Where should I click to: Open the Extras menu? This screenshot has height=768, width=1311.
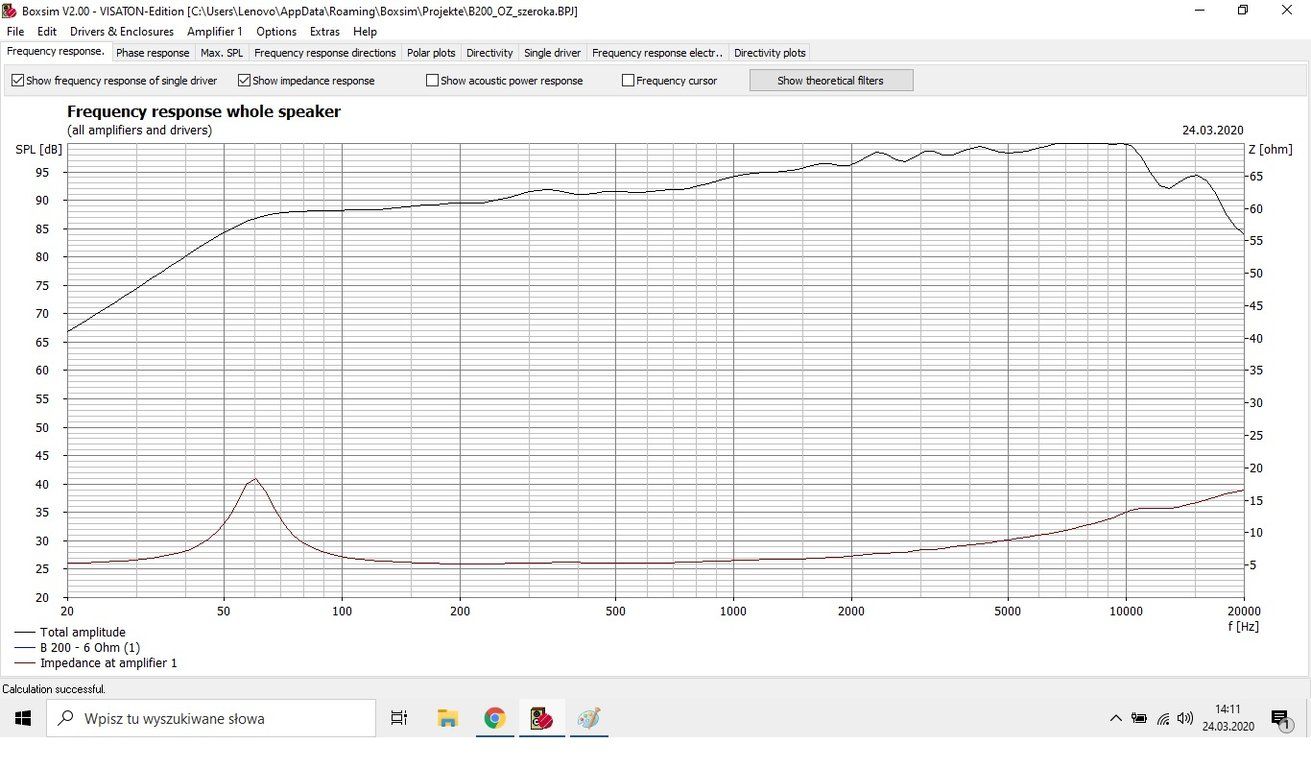click(325, 32)
